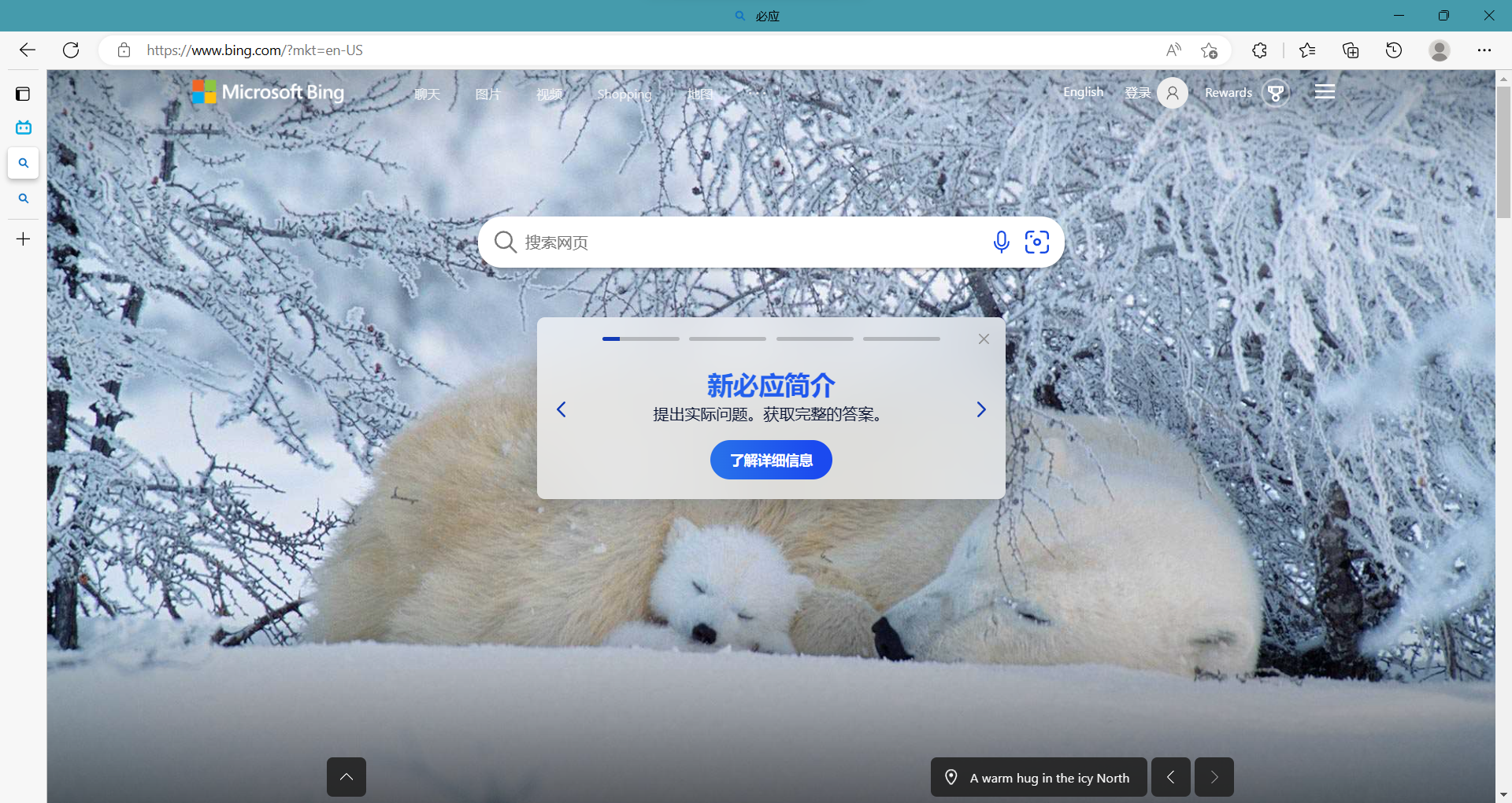Open Bing hamburger settings menu
This screenshot has height=803, width=1512.
(x=1325, y=92)
